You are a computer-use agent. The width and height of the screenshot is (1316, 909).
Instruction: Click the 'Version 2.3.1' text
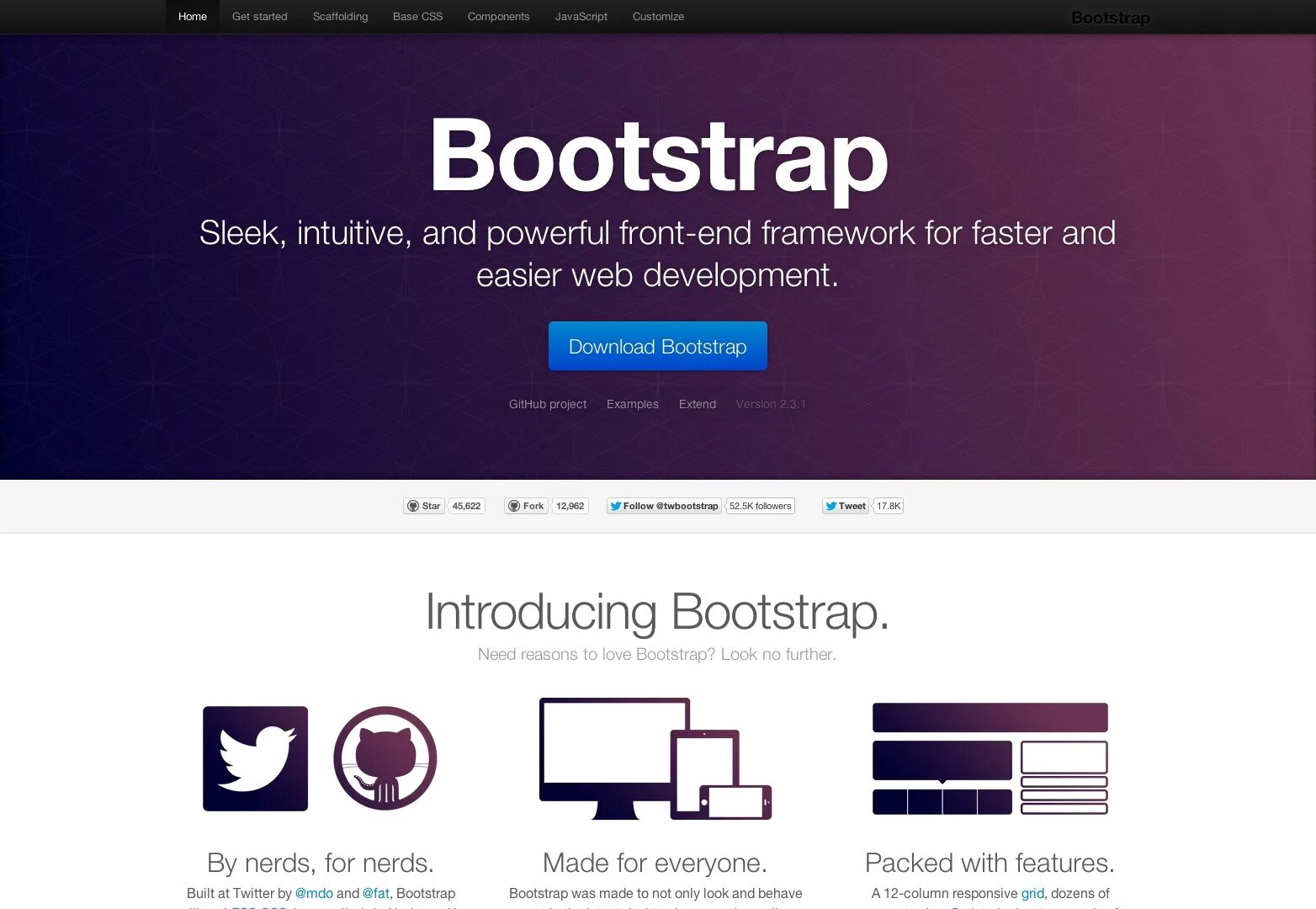click(771, 404)
